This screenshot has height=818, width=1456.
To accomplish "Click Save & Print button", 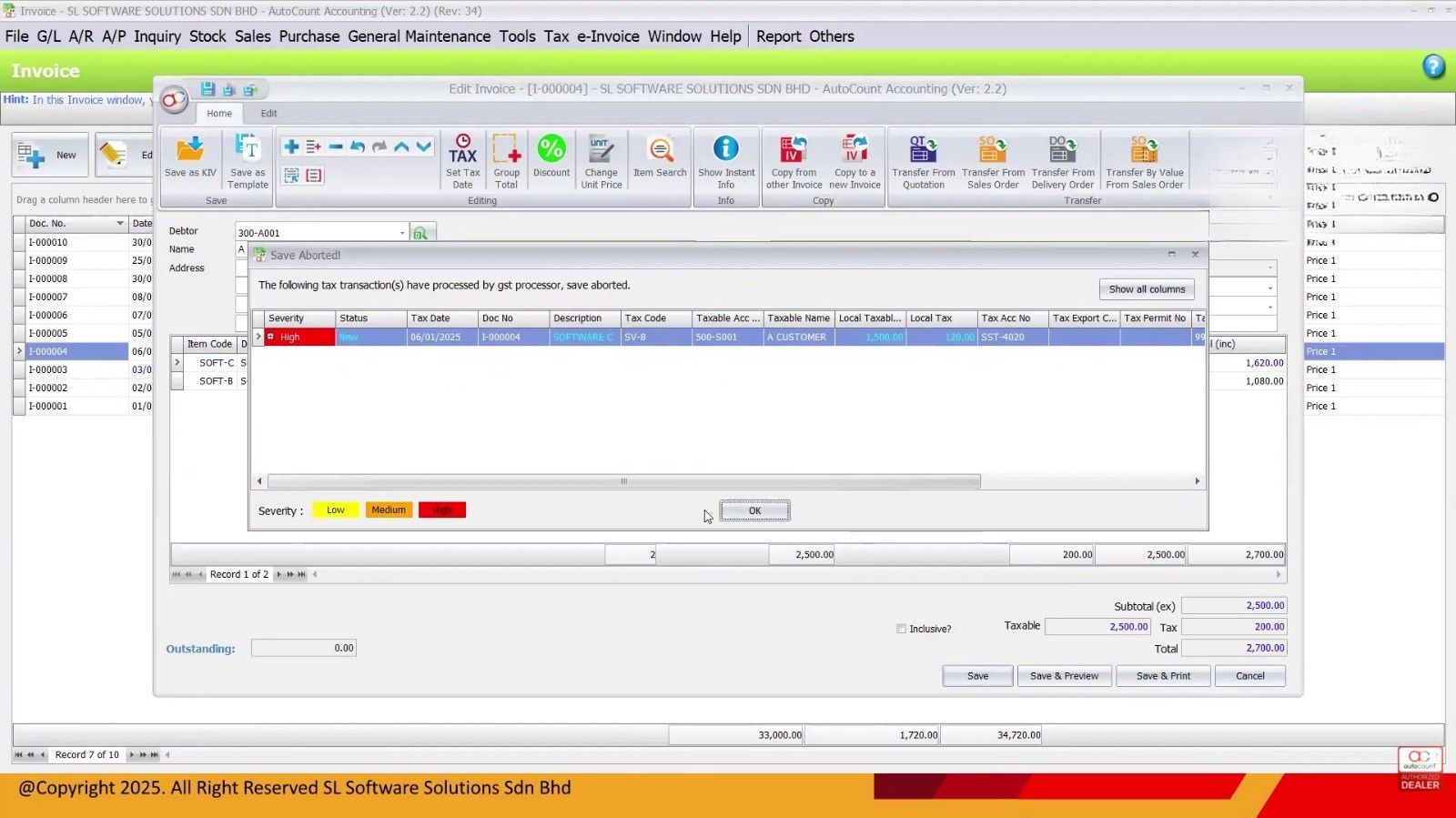I will click(1163, 676).
